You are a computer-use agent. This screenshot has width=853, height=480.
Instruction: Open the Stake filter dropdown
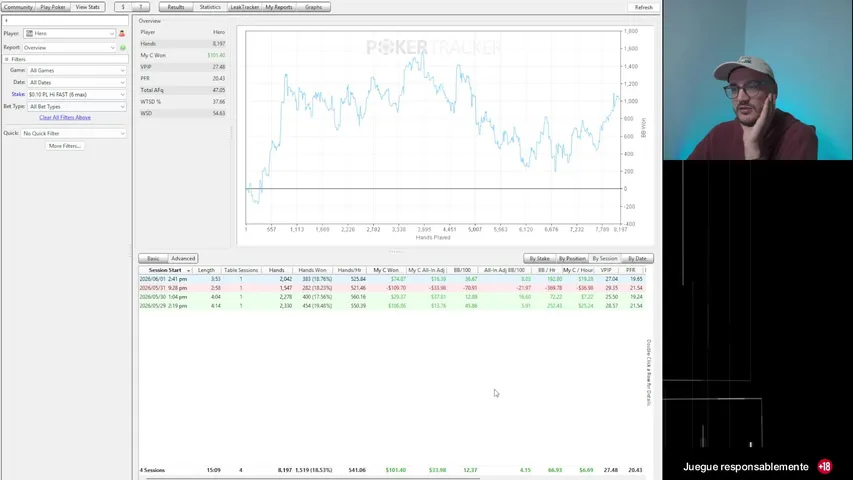point(77,95)
